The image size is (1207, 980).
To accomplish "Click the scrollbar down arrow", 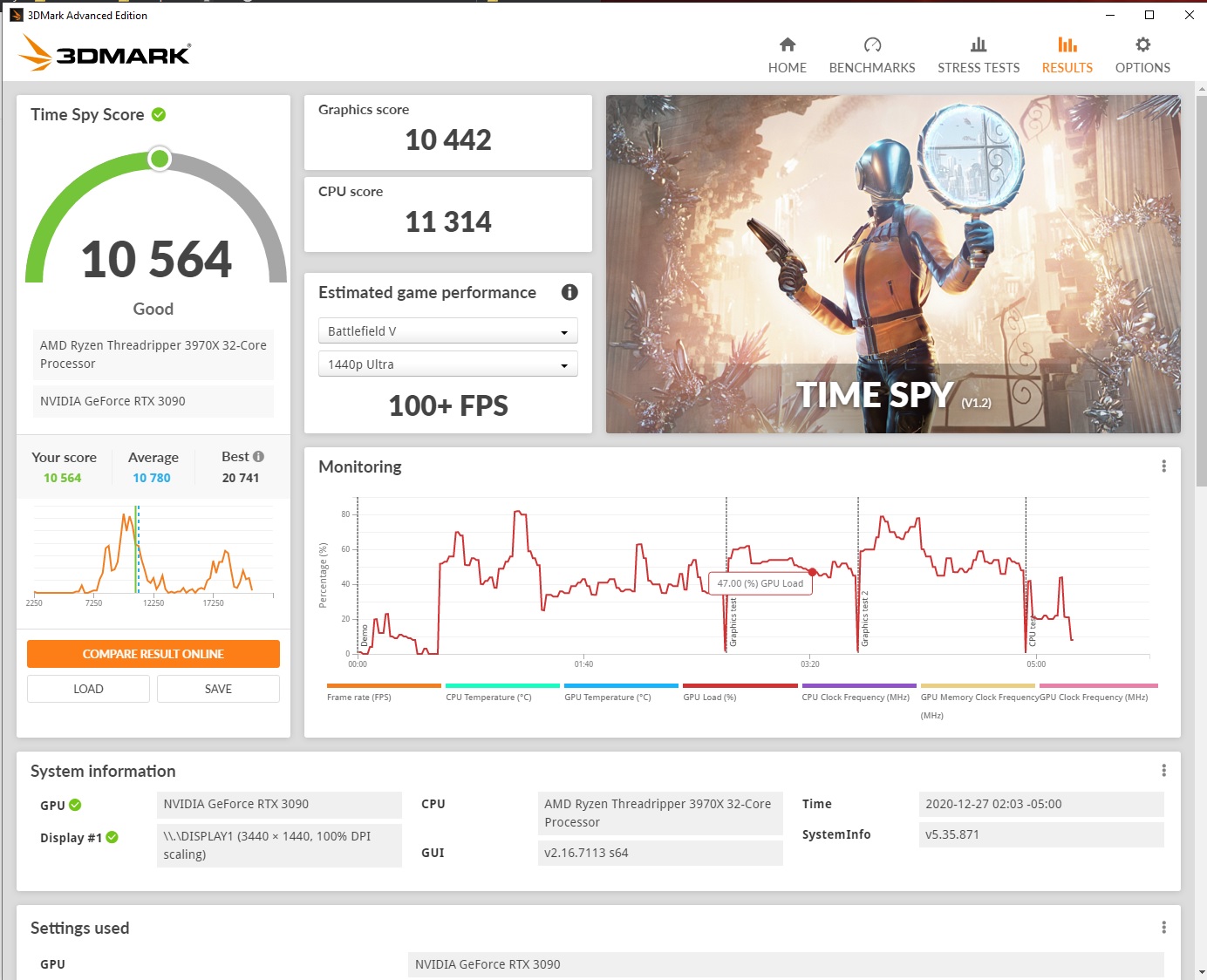I will point(1201,971).
